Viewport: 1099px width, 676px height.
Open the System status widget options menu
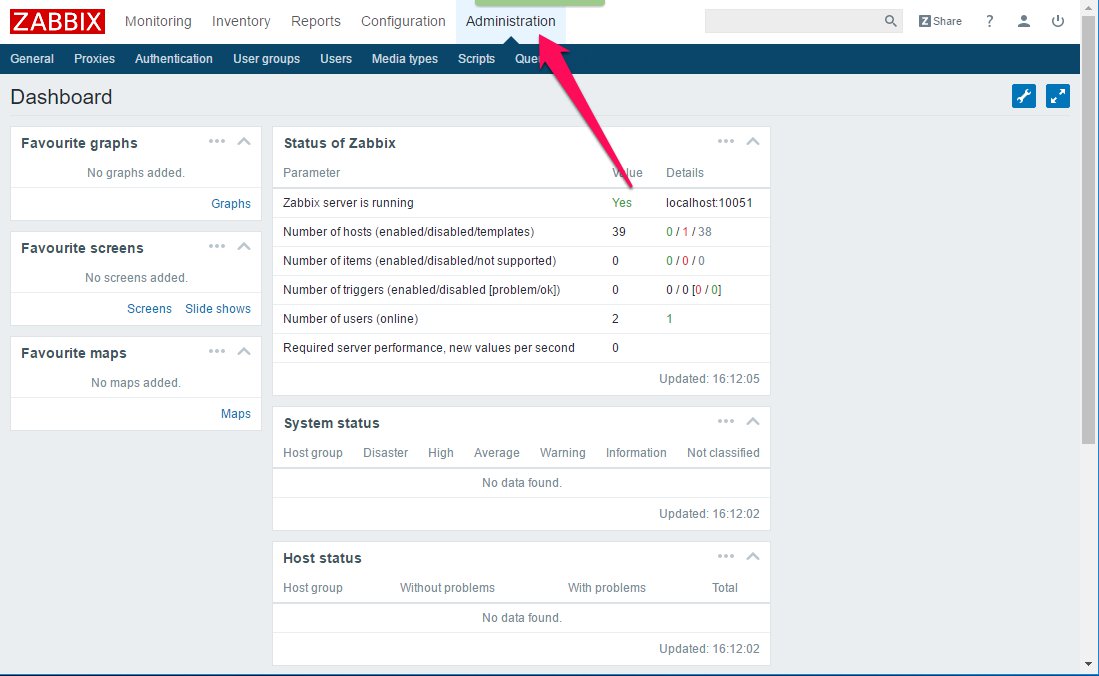click(725, 421)
